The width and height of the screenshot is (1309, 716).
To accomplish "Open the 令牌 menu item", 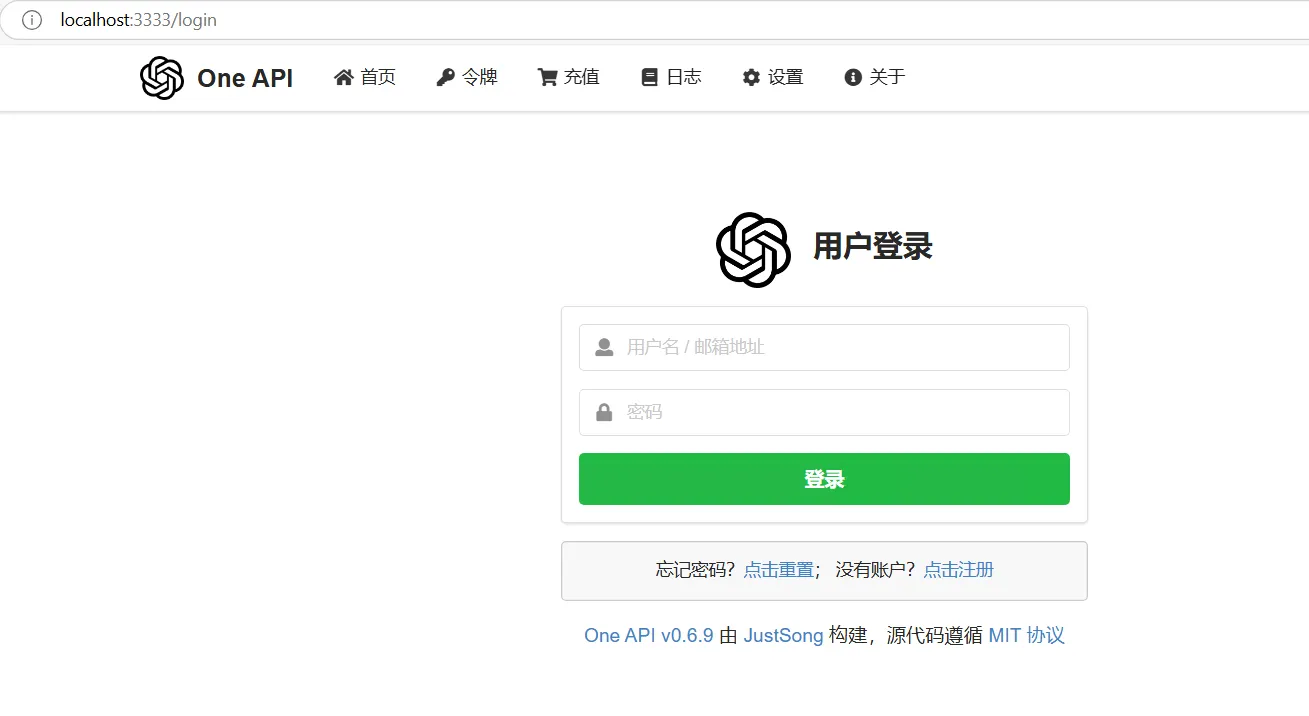I will click(x=467, y=77).
